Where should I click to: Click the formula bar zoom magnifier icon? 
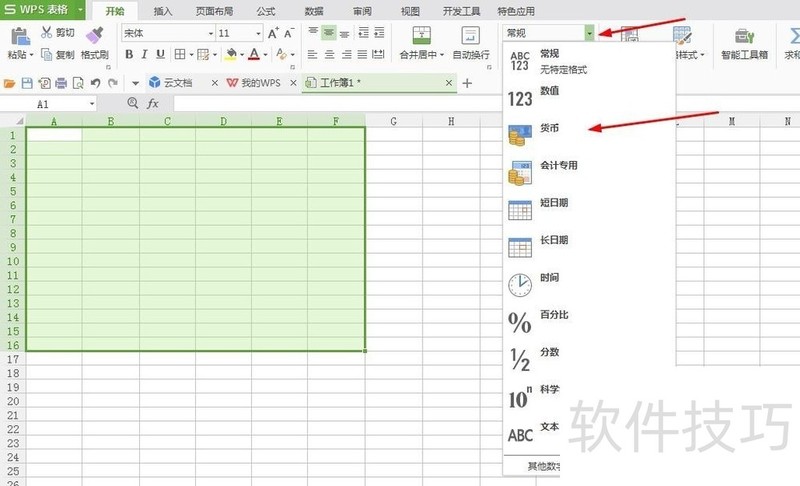pyautogui.click(x=133, y=103)
